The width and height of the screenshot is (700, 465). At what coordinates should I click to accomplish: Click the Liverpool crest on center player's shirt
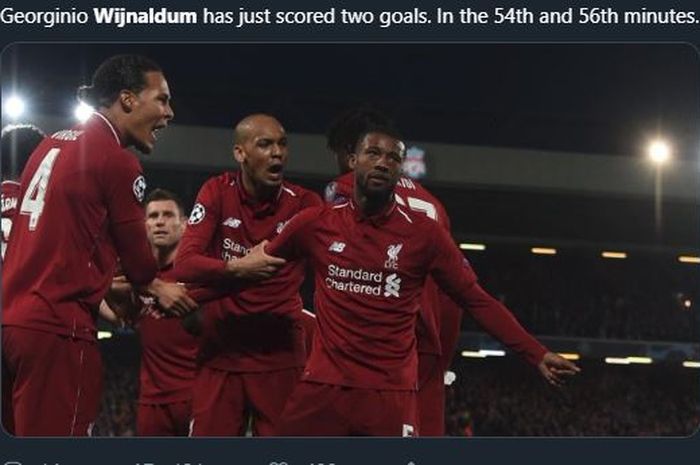[393, 255]
